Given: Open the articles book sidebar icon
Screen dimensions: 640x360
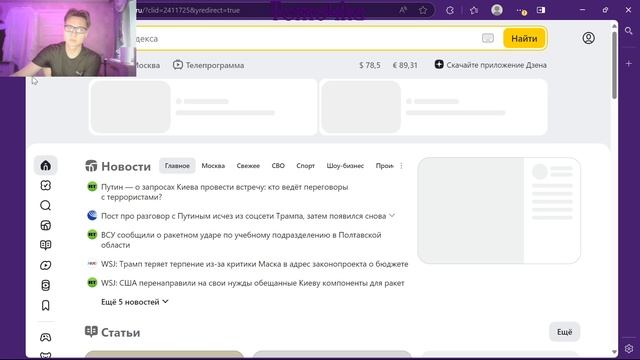Looking at the screenshot, I should point(46,245).
